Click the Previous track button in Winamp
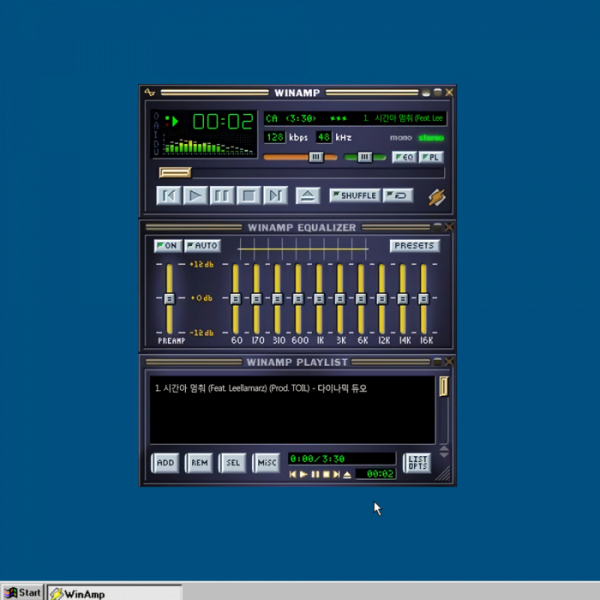This screenshot has height=600, width=600. [170, 196]
